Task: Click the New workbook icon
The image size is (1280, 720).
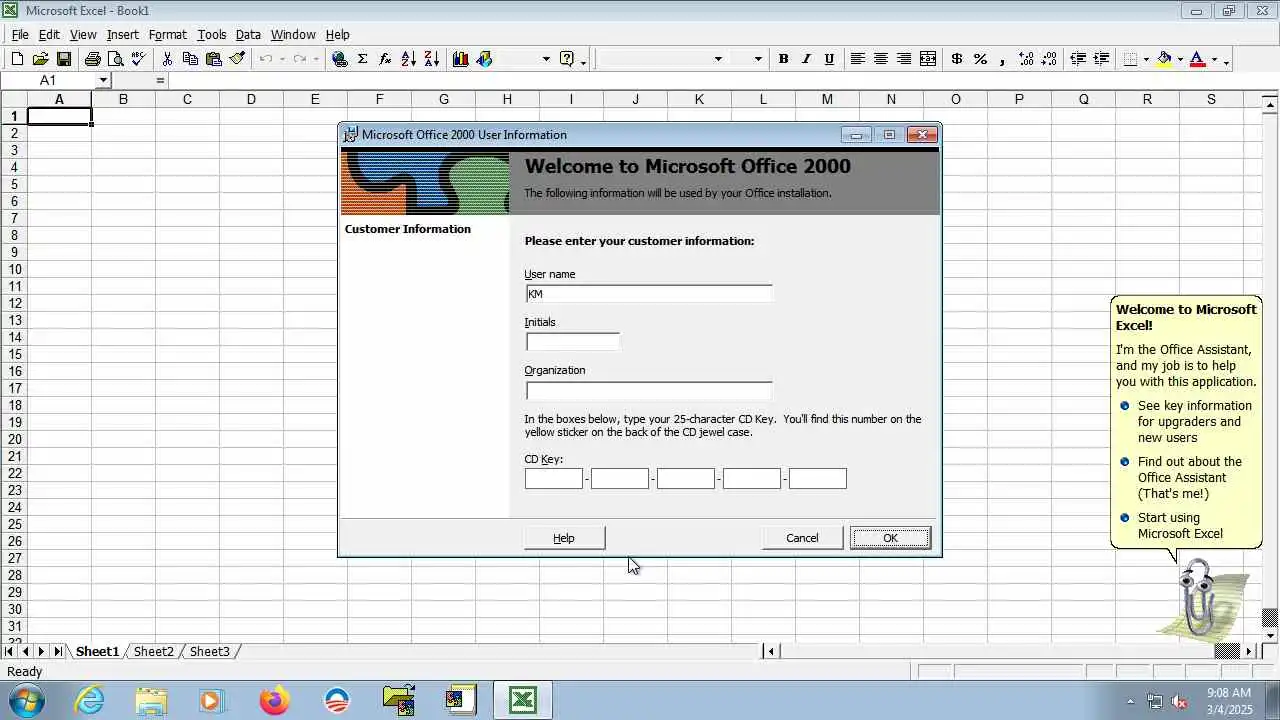Action: click(17, 59)
